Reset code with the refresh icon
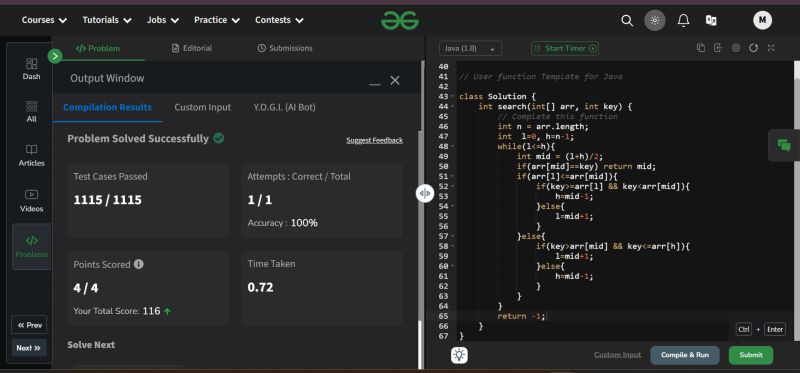The height and width of the screenshot is (373, 800). click(754, 48)
